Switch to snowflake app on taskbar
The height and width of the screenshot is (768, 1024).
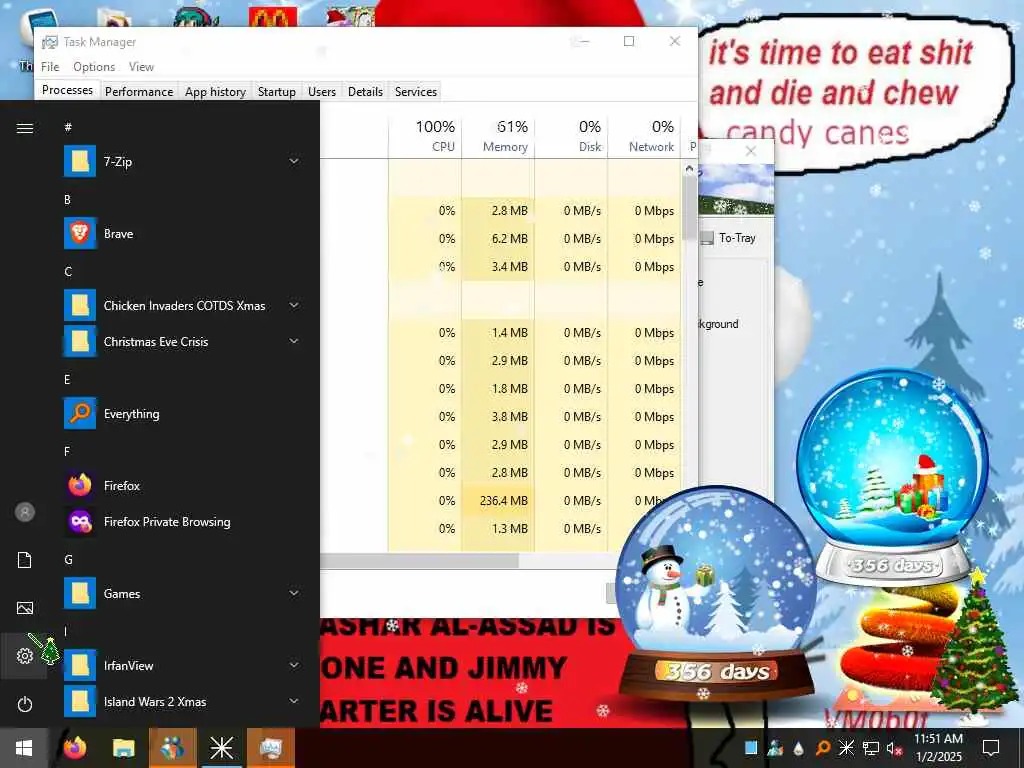coord(221,748)
